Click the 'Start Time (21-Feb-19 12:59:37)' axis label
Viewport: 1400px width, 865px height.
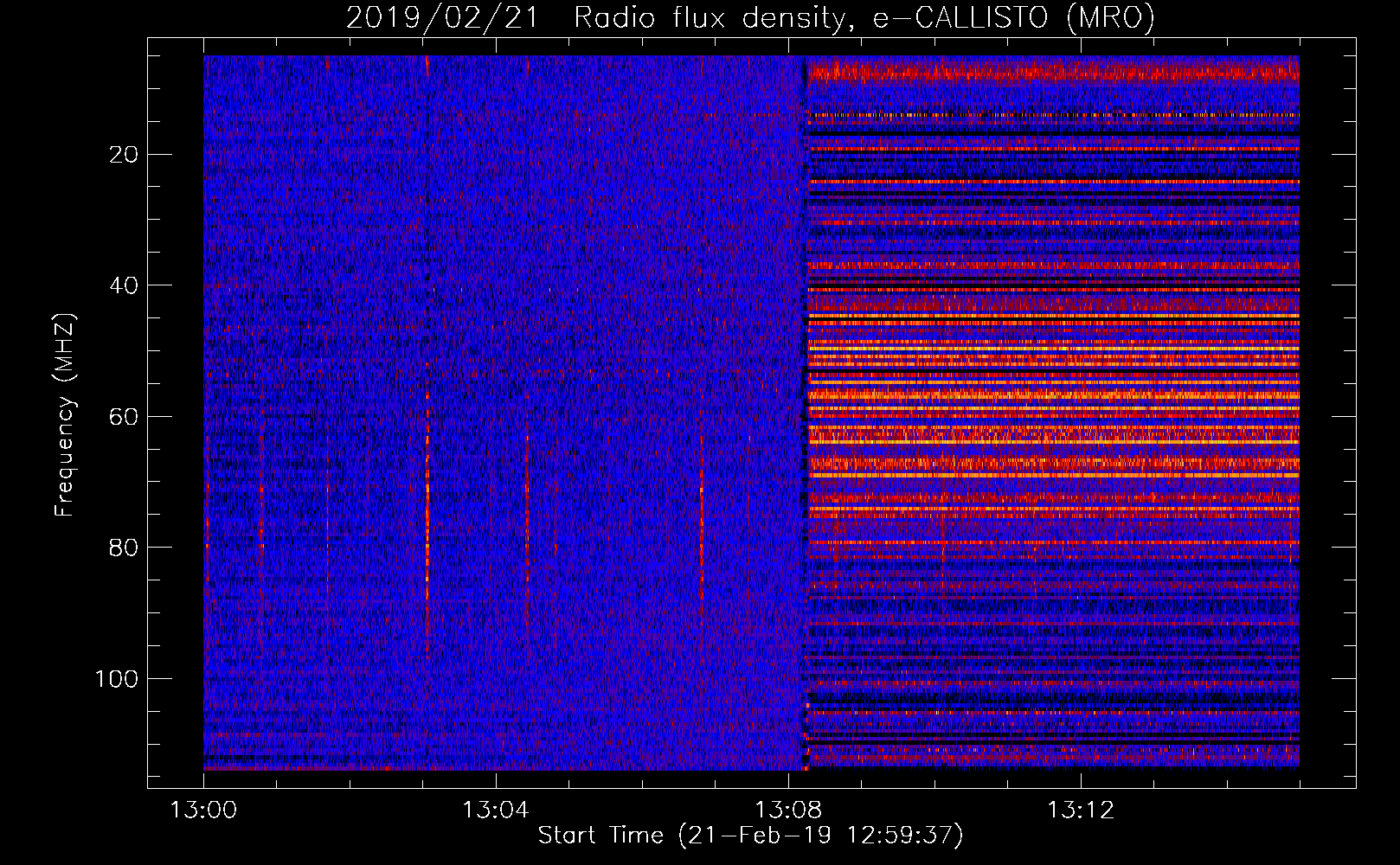coord(750,836)
